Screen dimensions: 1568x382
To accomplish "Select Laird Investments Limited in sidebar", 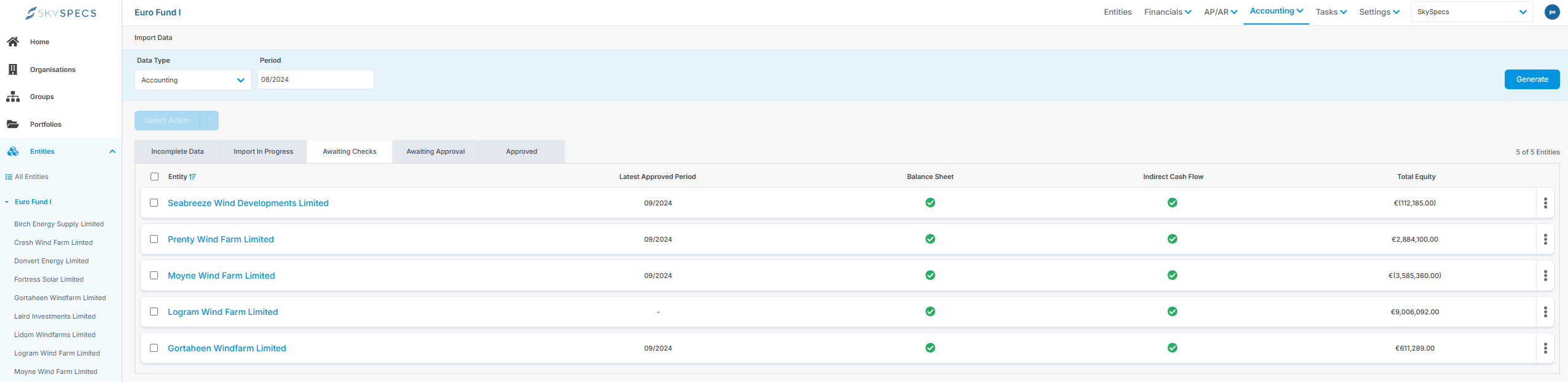I will click(55, 316).
